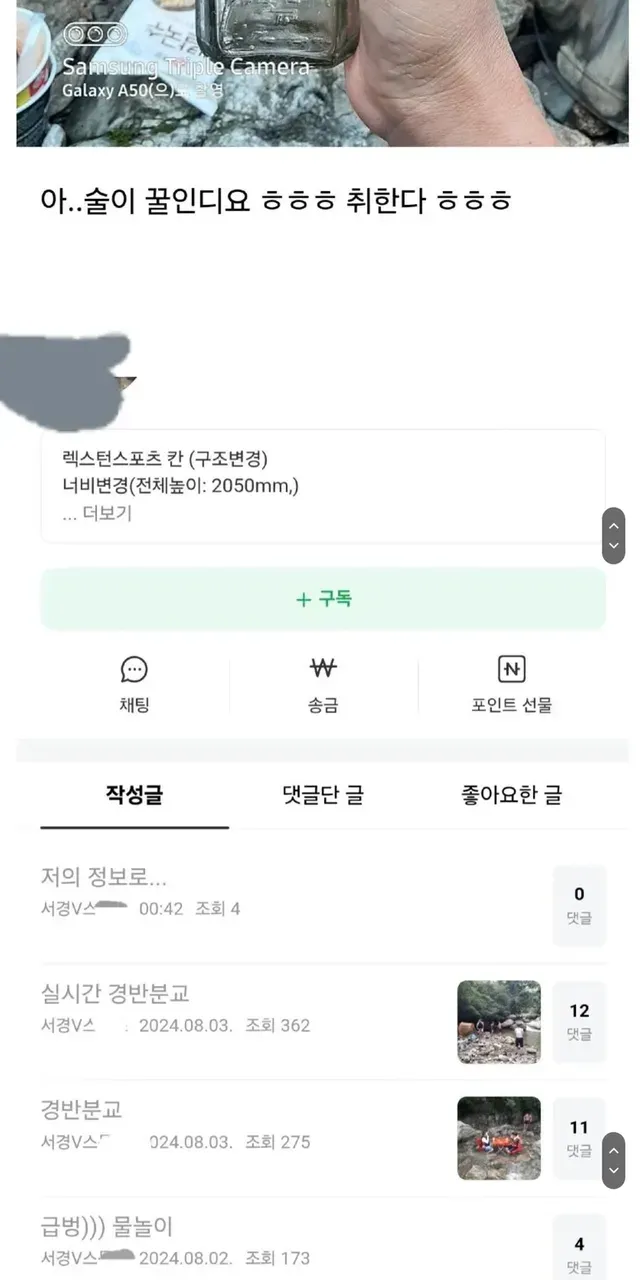Click the upper scroll-up chevron arrow
Viewport: 640px width, 1280px height.
614,525
